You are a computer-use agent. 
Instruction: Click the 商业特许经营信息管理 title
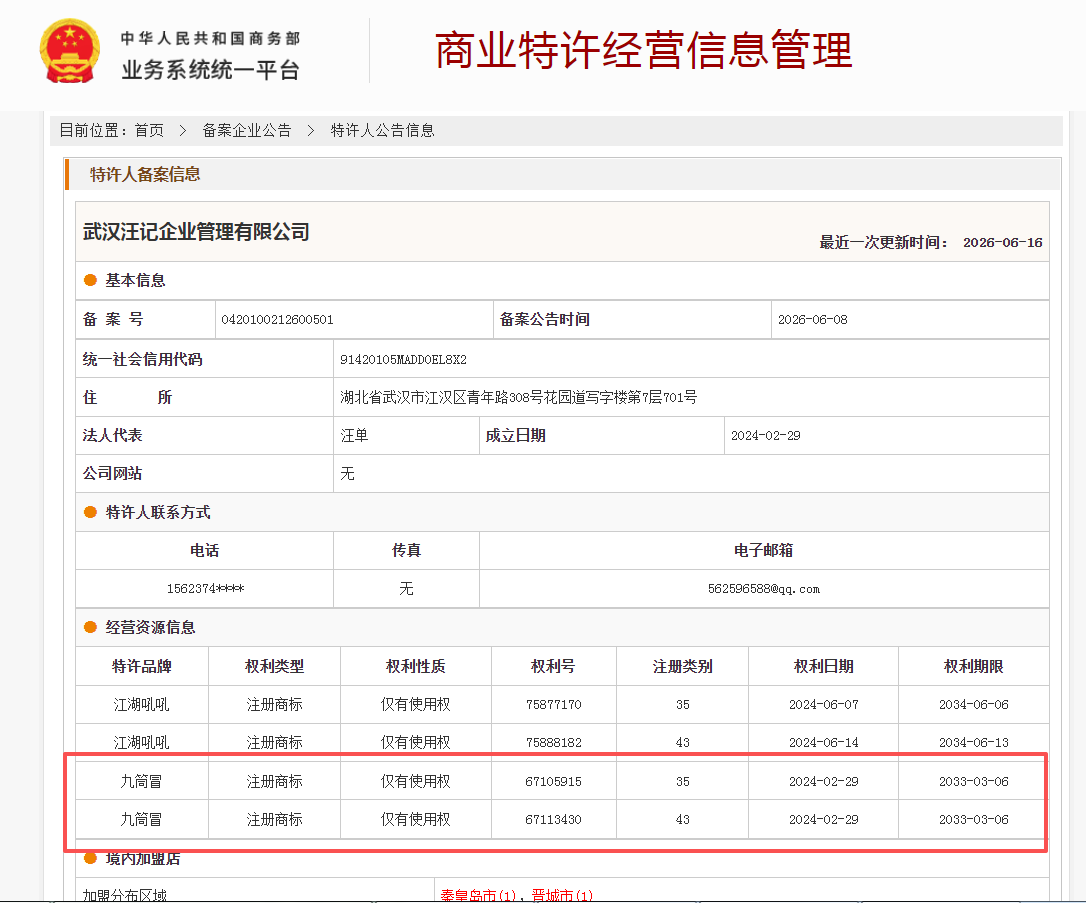point(643,50)
